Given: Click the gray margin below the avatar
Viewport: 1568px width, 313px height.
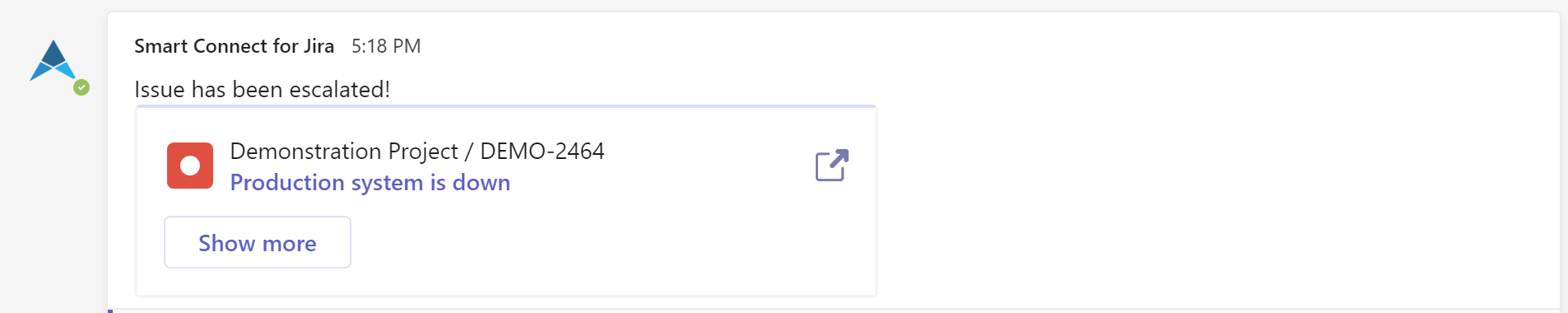Looking at the screenshot, I should [53, 206].
